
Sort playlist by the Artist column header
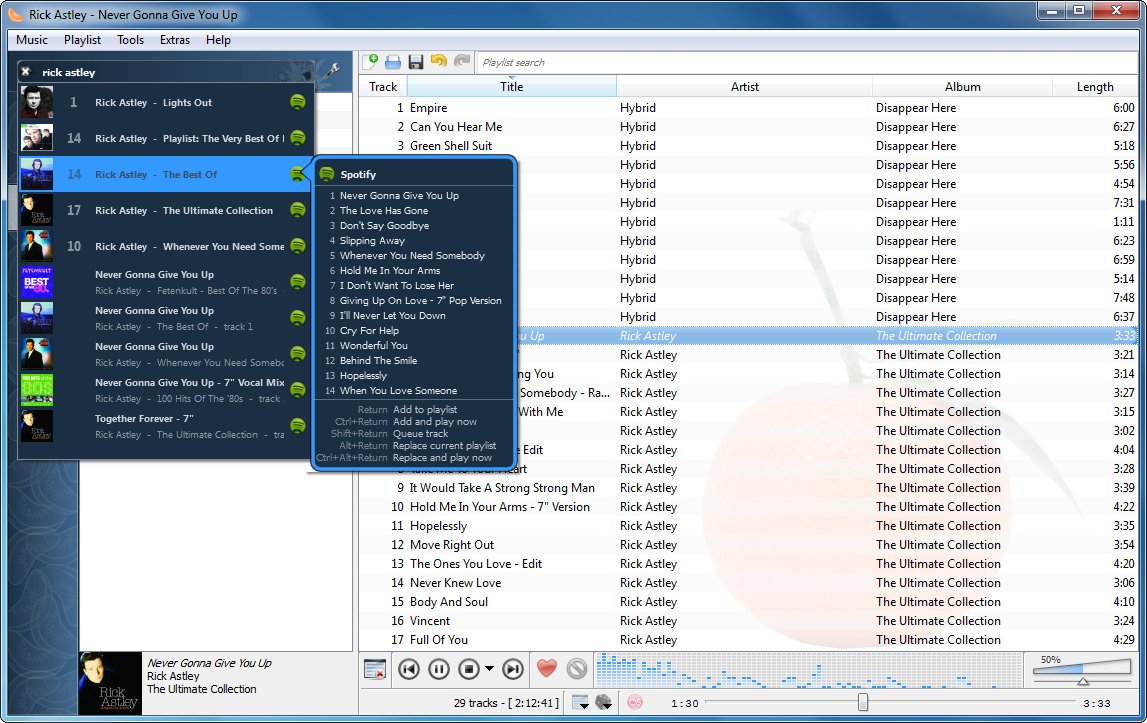click(x=745, y=86)
